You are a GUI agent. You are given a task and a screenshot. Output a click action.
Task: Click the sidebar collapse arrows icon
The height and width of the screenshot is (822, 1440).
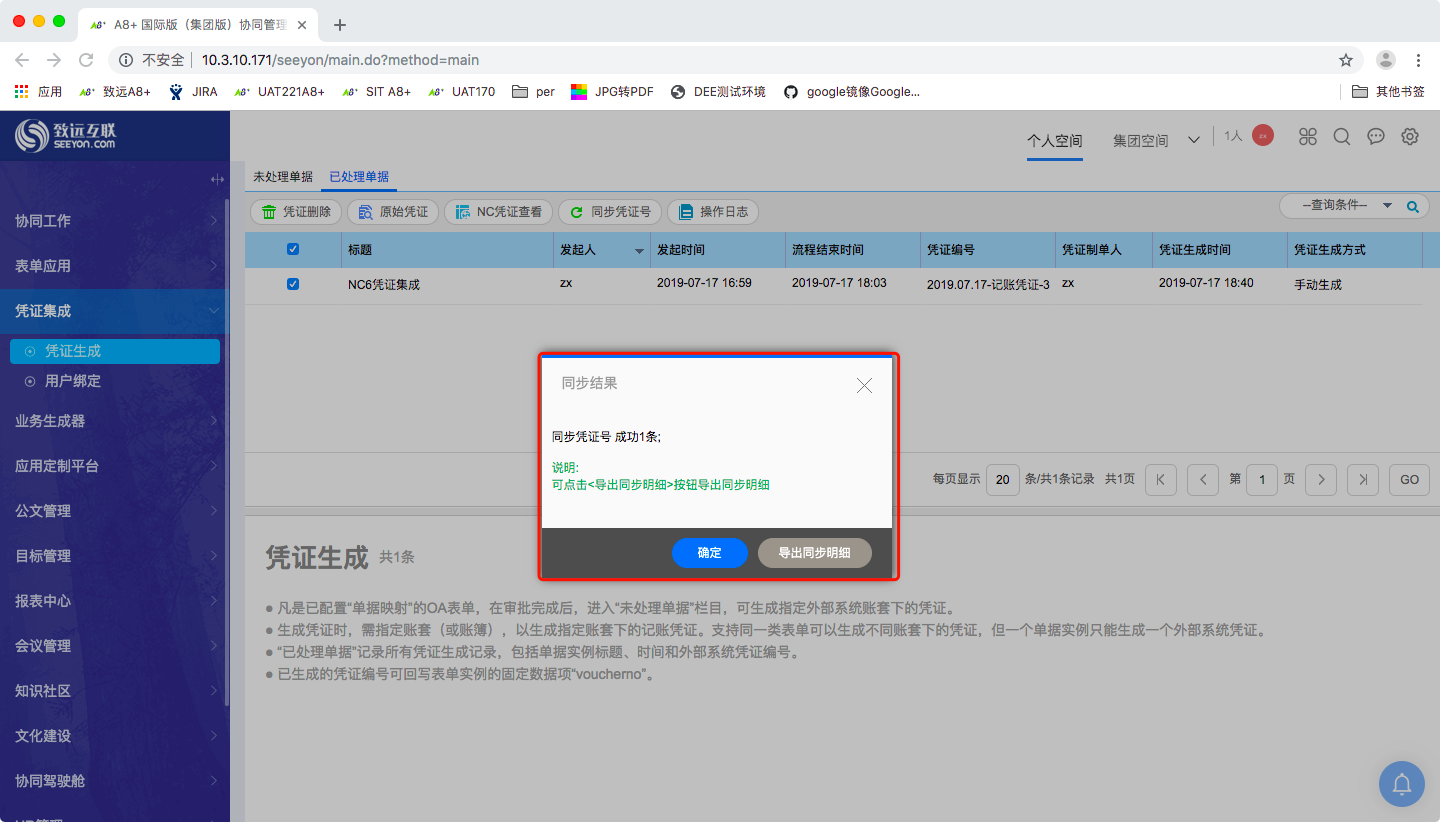(x=217, y=180)
